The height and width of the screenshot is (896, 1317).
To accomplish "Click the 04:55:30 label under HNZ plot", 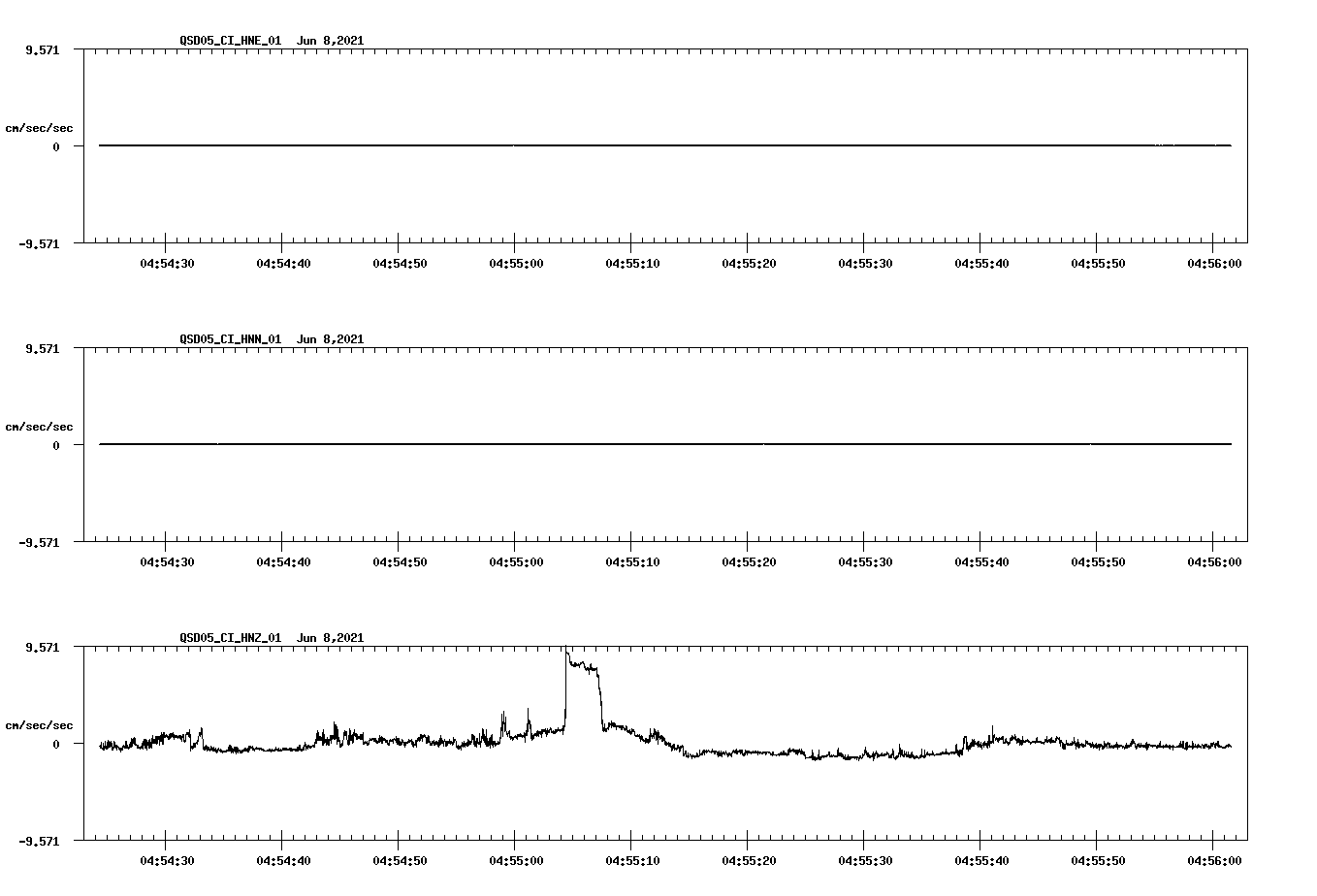I will [865, 861].
